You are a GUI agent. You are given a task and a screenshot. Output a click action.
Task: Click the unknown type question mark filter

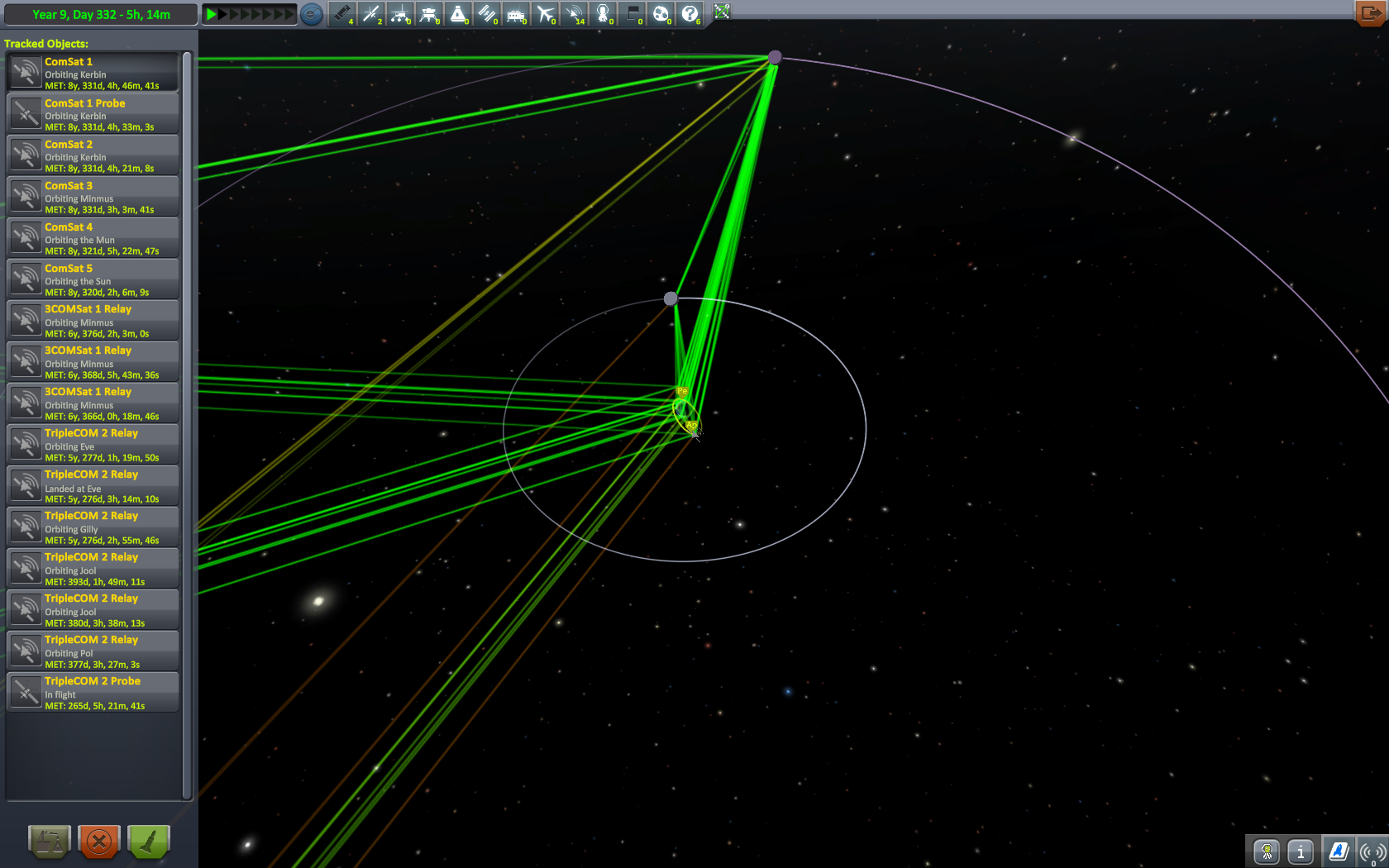[690, 14]
